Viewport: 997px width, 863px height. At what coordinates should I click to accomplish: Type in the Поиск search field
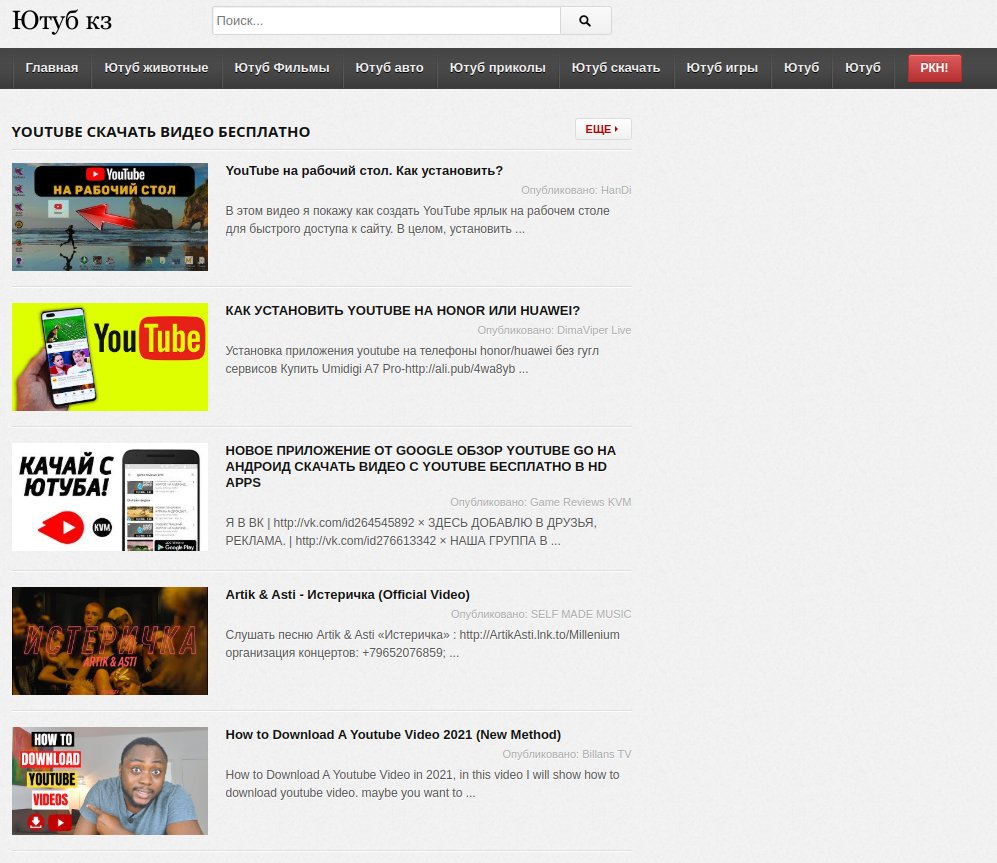pos(386,21)
